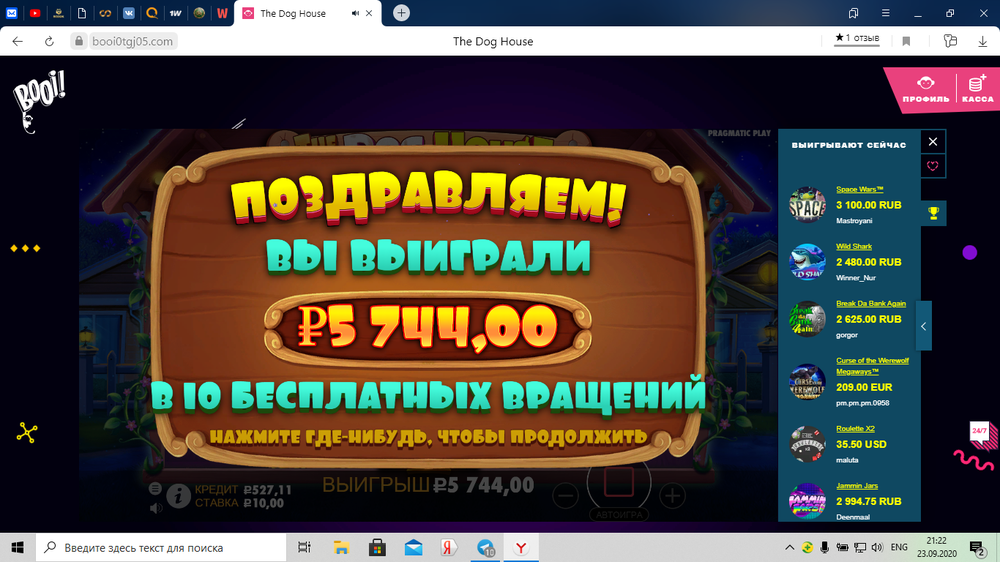
Task: Click the spin stop button
Action: (x=619, y=482)
